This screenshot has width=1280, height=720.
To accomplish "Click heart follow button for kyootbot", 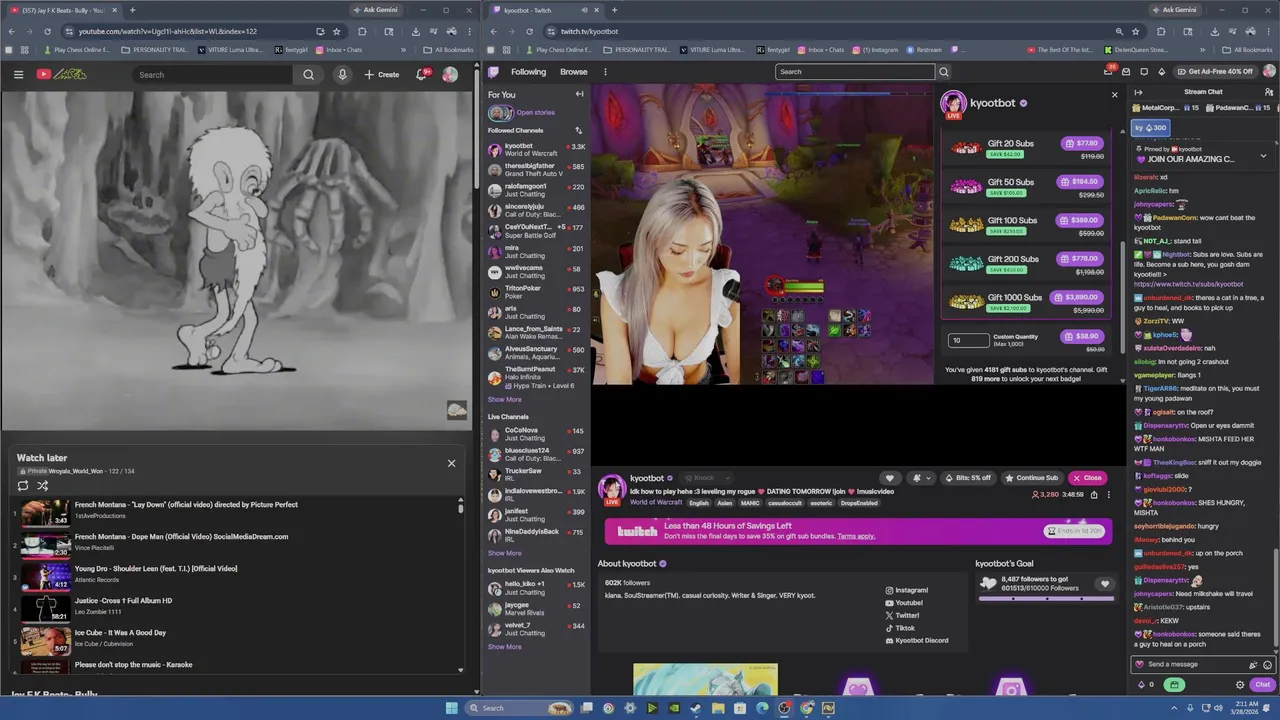I will [889, 478].
